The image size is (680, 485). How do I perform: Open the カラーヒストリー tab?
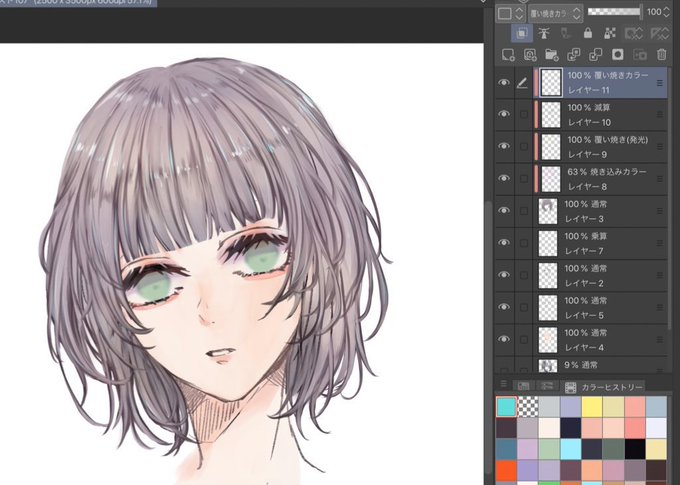(x=606, y=387)
